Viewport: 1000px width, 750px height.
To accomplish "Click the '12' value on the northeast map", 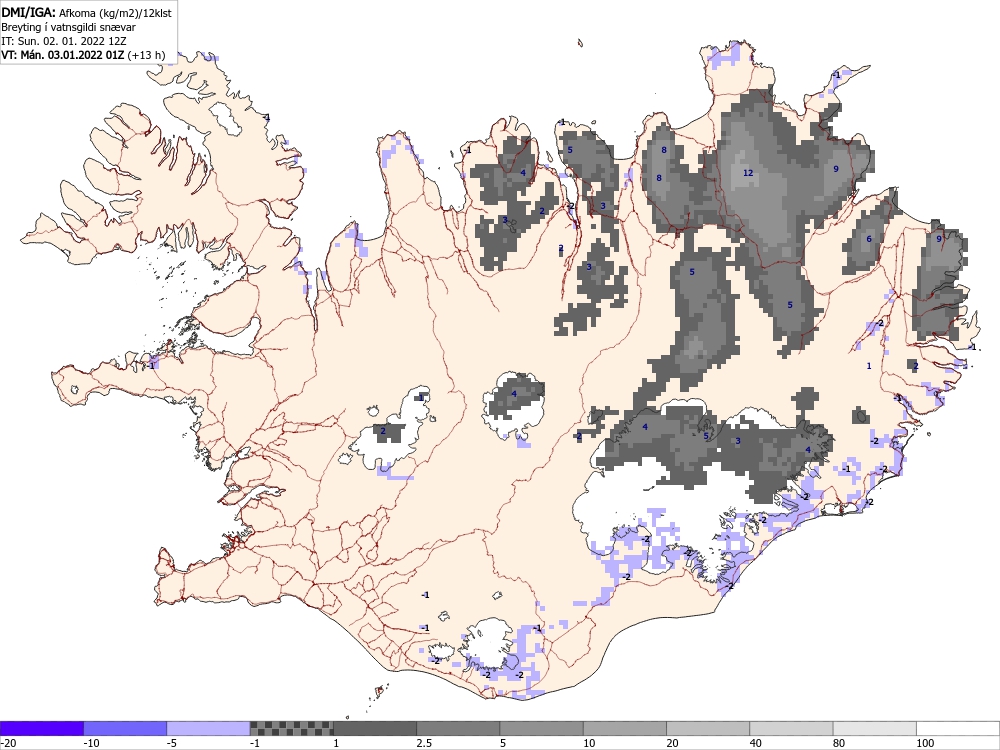I will pos(748,173).
